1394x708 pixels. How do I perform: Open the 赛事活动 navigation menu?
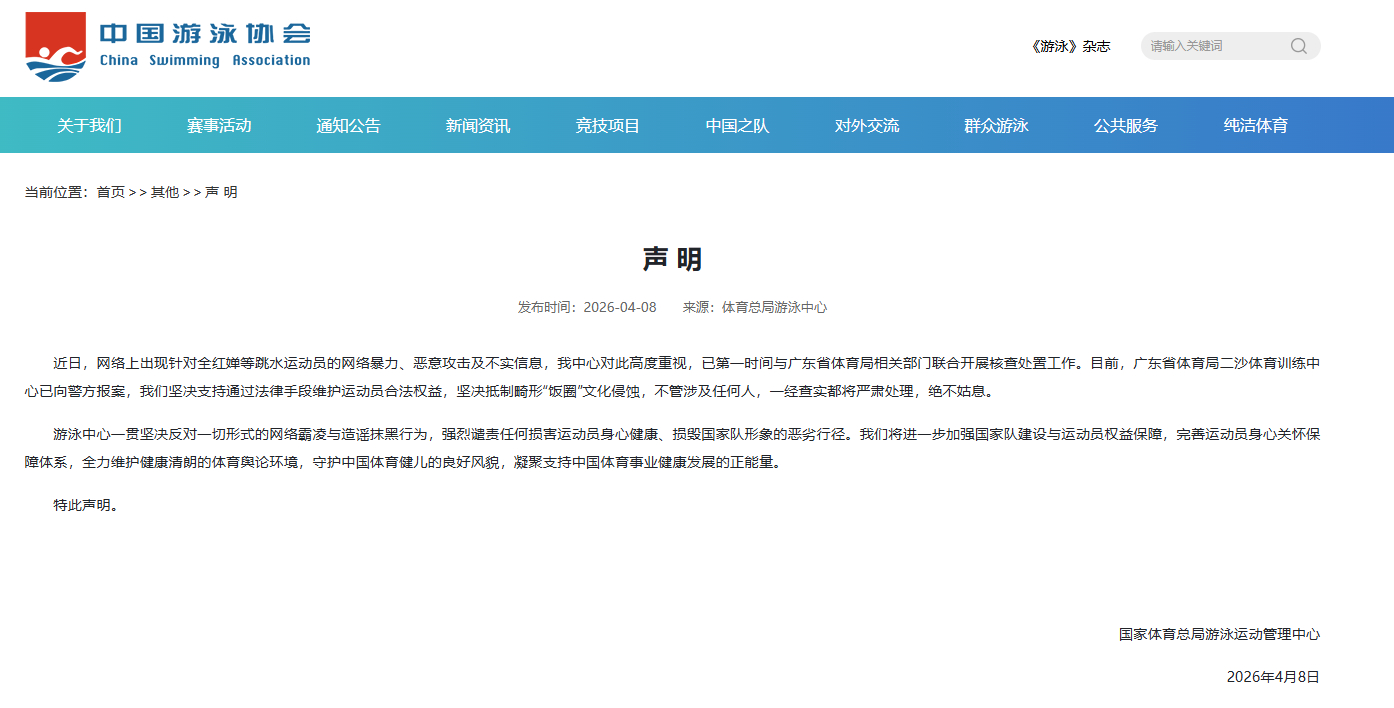click(219, 125)
